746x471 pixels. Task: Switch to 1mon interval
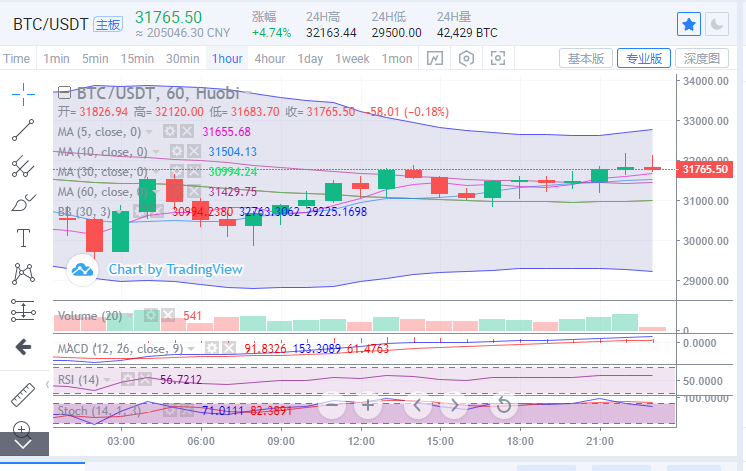tap(397, 59)
